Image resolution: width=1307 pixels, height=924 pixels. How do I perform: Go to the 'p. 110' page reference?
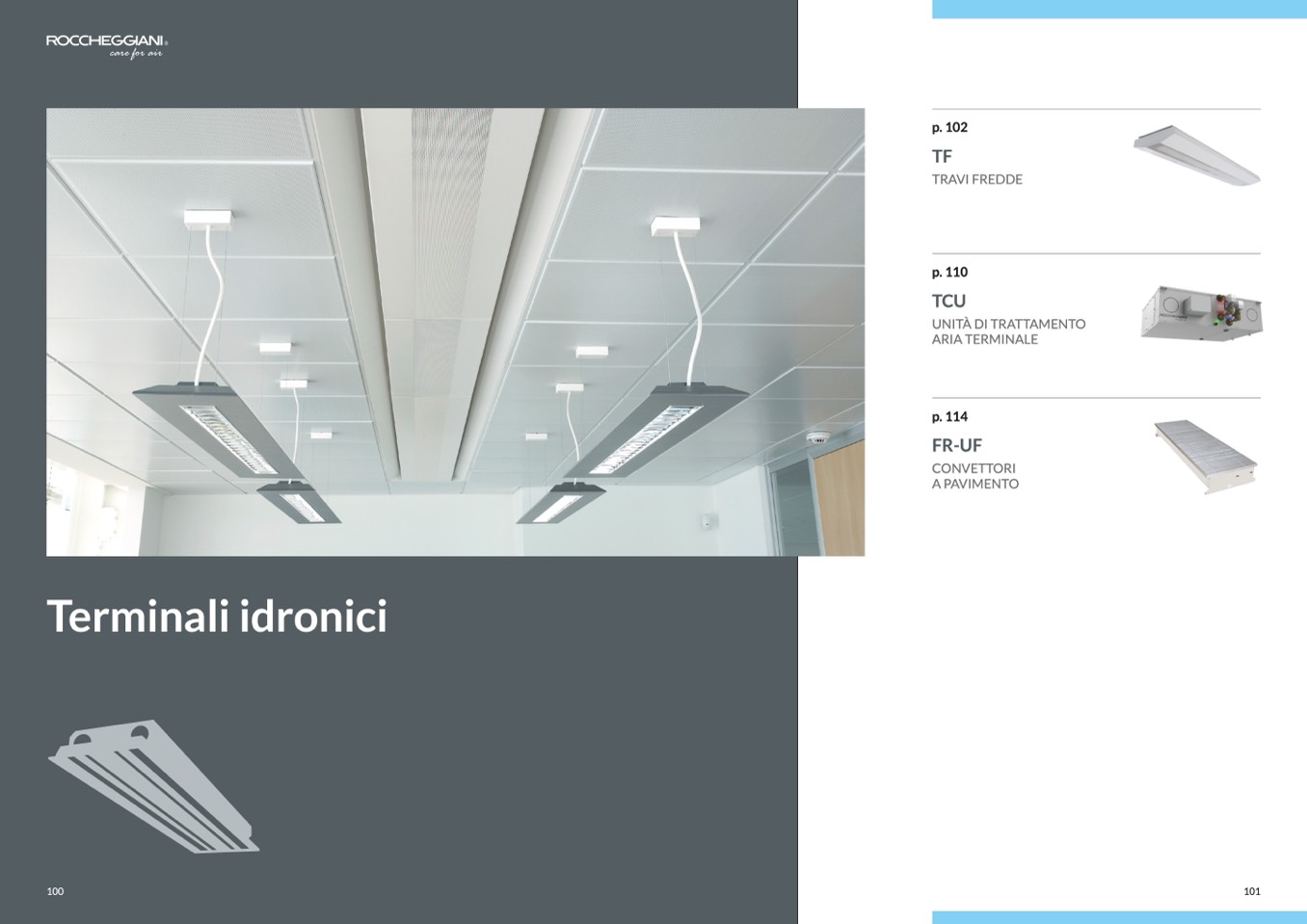949,272
